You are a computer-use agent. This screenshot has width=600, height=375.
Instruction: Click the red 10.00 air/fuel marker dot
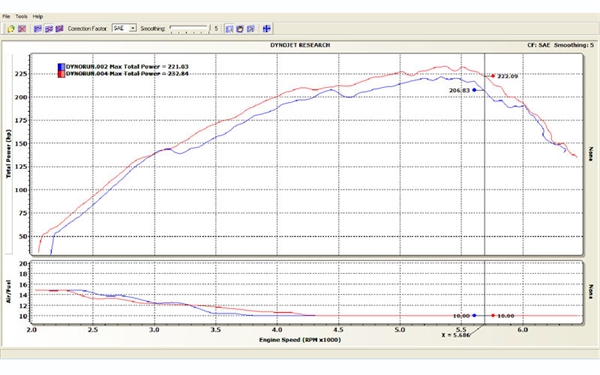[x=493, y=316]
